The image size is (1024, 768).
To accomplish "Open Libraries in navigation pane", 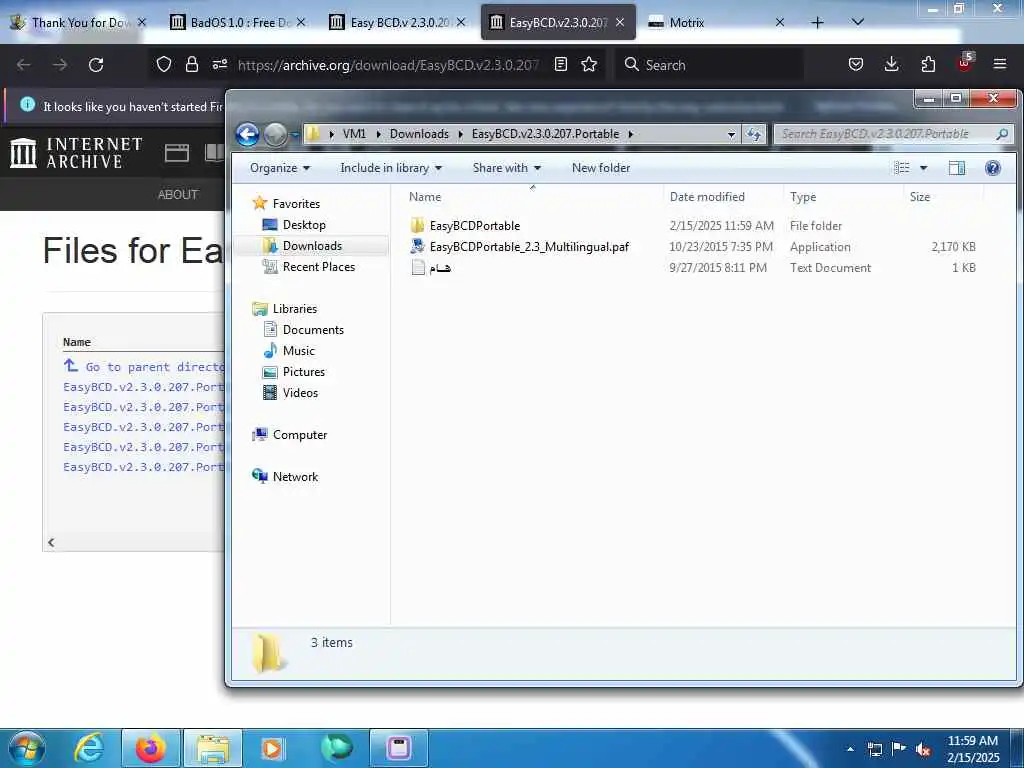I will [x=295, y=309].
